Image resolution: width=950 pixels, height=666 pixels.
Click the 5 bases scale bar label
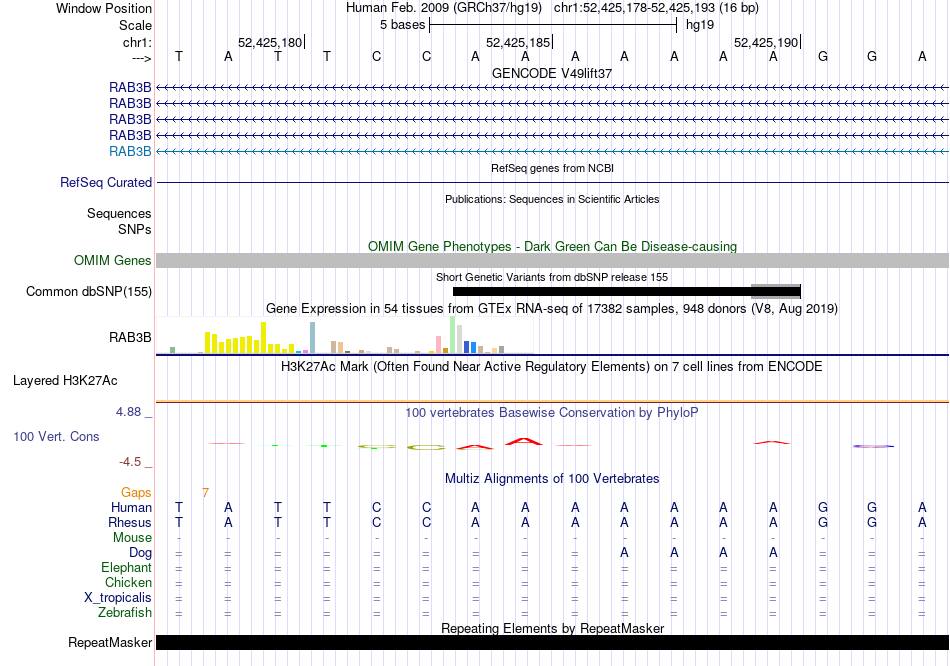[x=402, y=25]
